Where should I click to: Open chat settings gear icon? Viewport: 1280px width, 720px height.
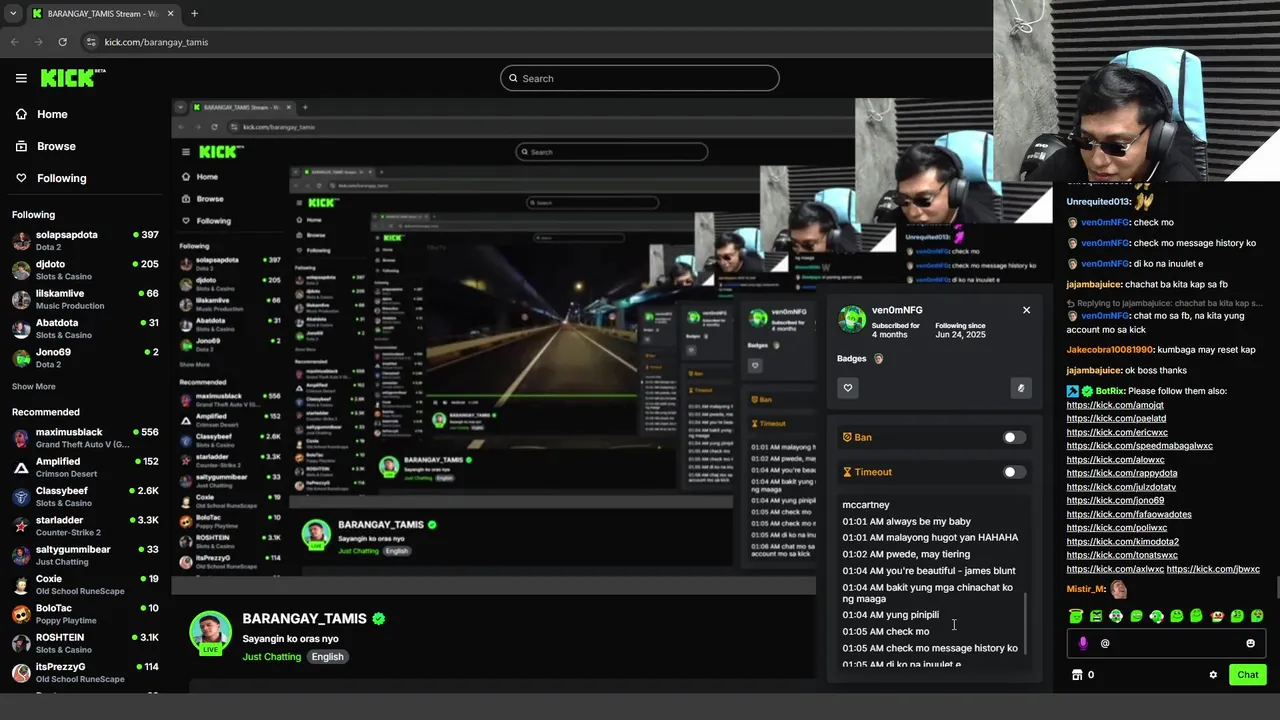[1213, 675]
